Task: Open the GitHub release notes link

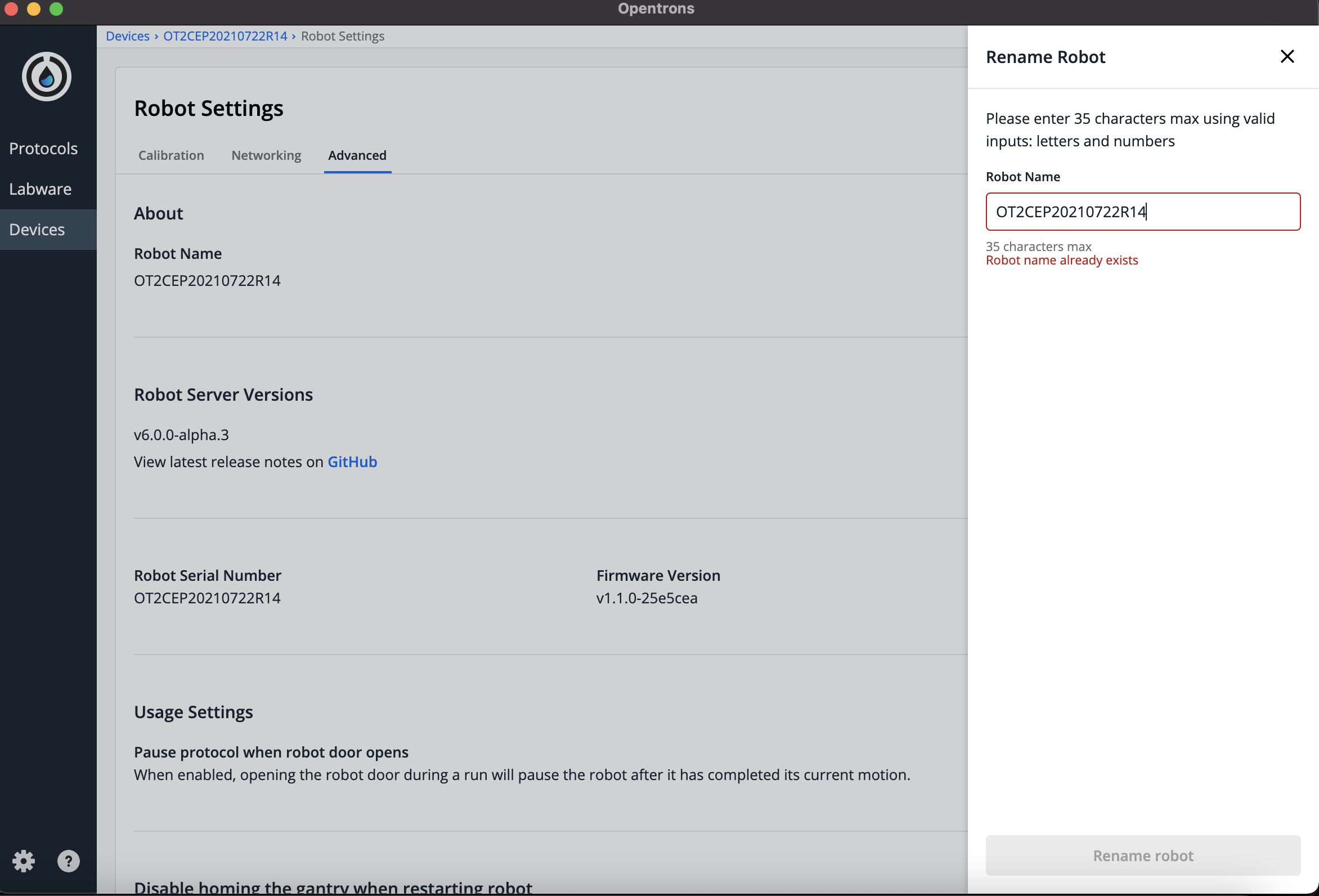Action: (352, 462)
